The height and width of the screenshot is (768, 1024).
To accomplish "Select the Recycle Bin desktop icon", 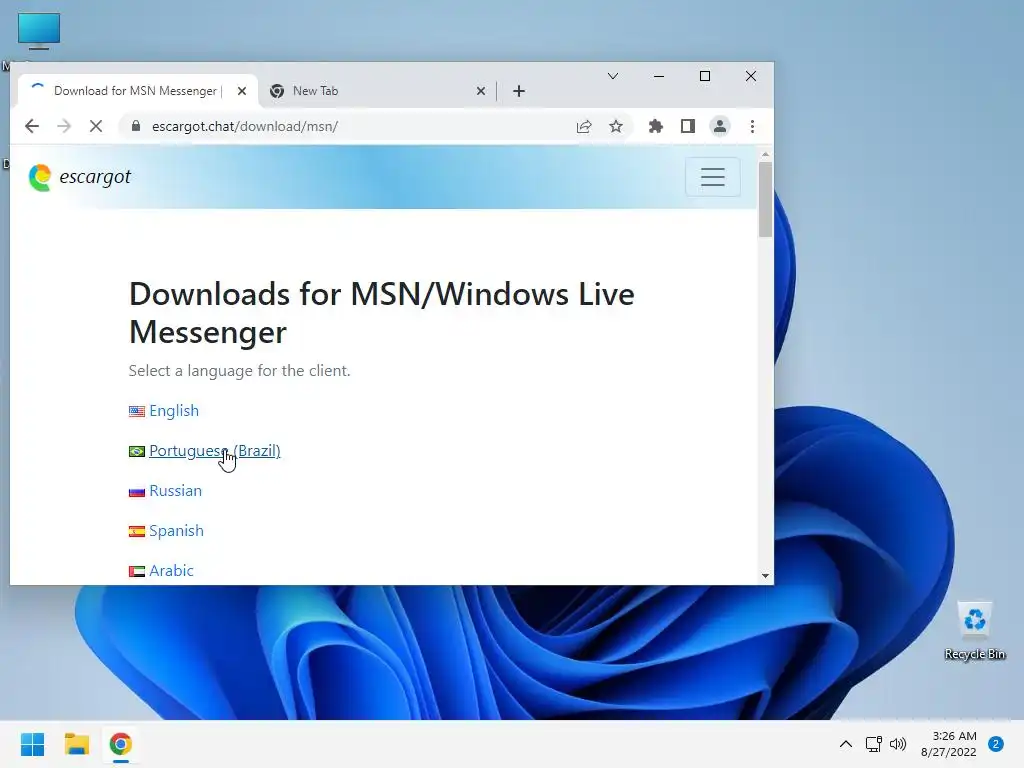I will (x=974, y=631).
